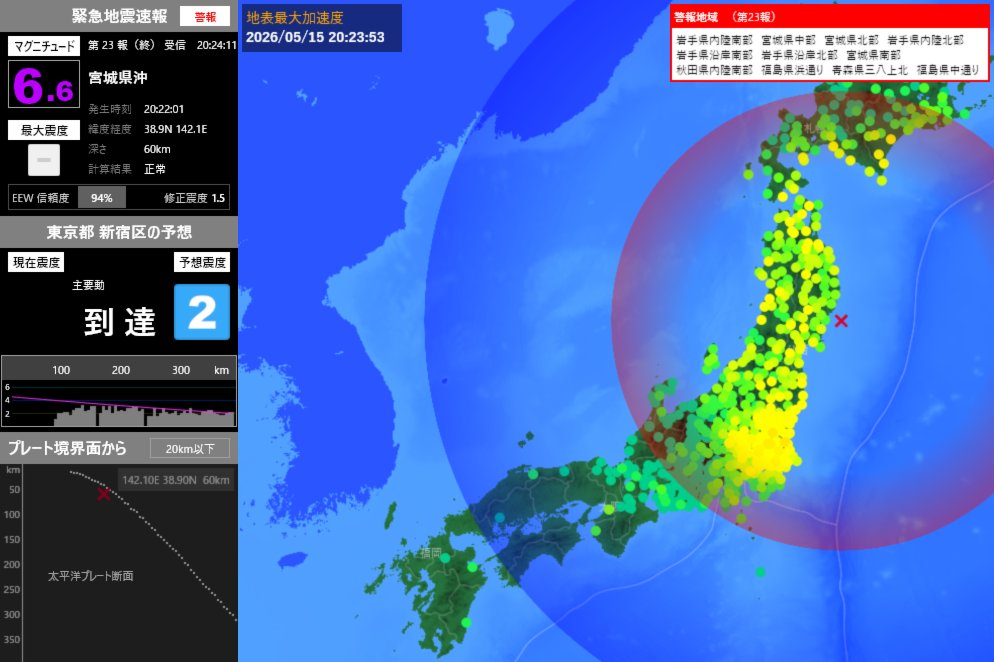The image size is (994, 662).
Task: Click the 20km以下 depth-from-plate box
Action: coord(190,448)
